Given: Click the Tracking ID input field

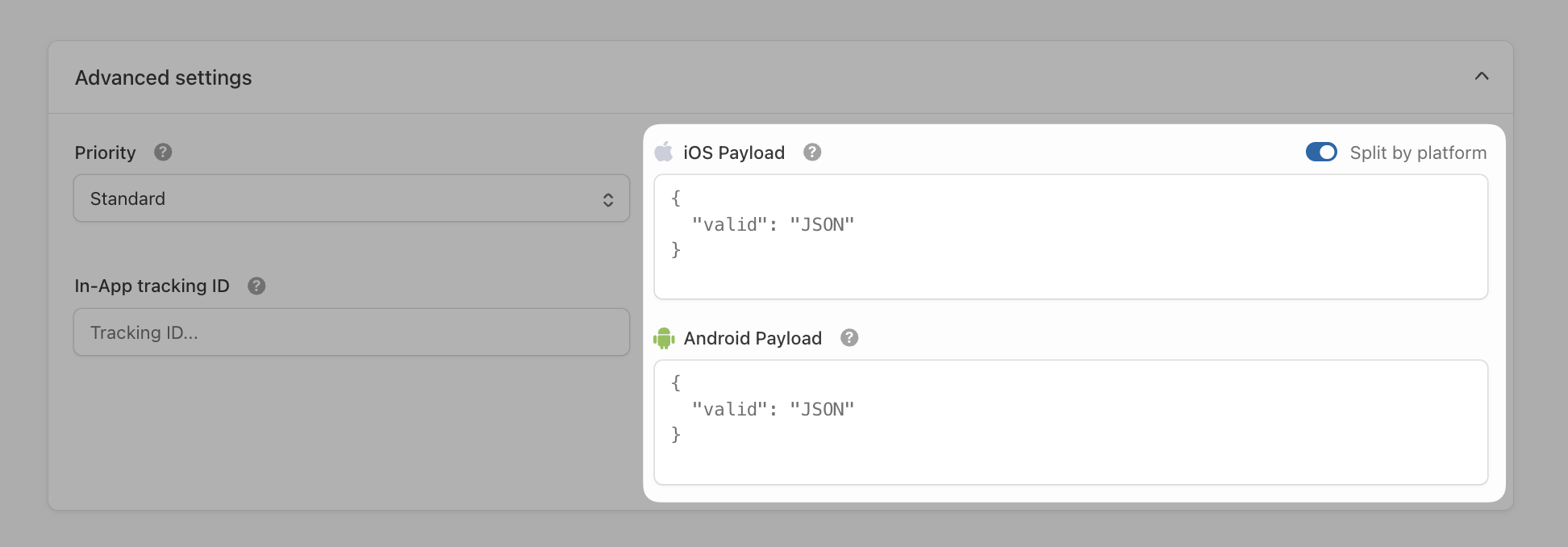Looking at the screenshot, I should click(x=352, y=332).
